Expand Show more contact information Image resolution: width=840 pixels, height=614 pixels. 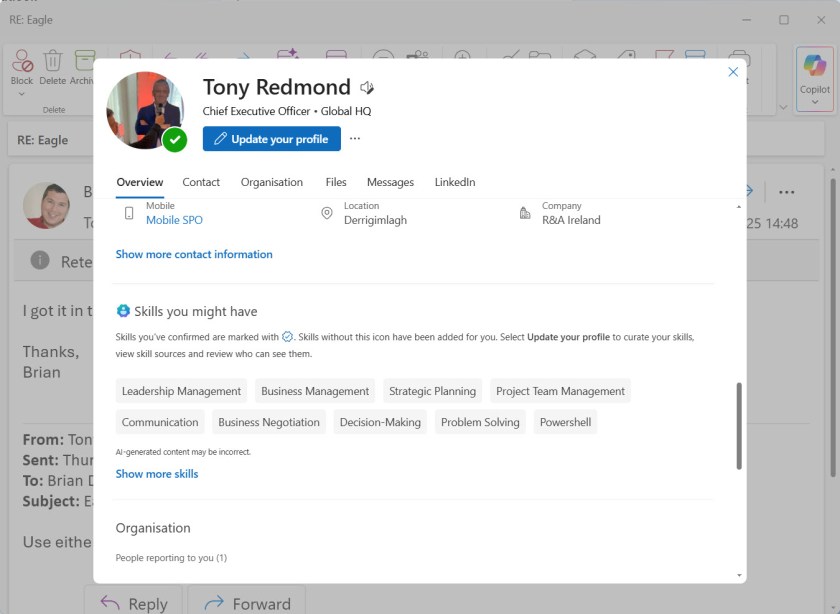click(194, 254)
